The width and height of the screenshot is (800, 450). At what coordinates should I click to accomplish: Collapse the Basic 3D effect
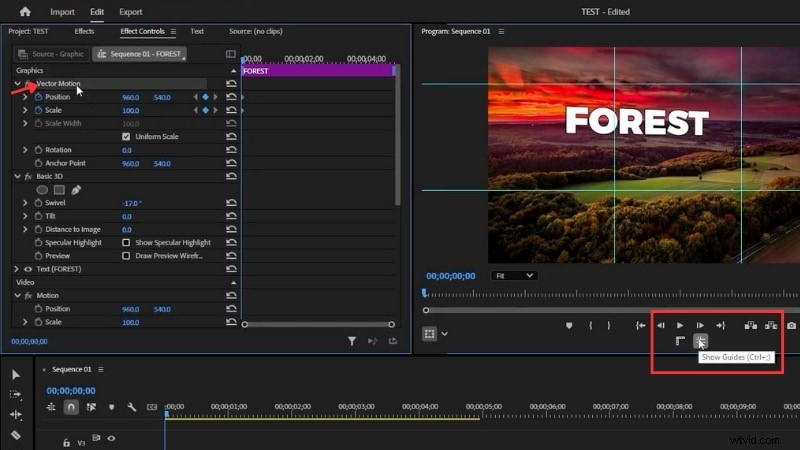pyautogui.click(x=17, y=176)
